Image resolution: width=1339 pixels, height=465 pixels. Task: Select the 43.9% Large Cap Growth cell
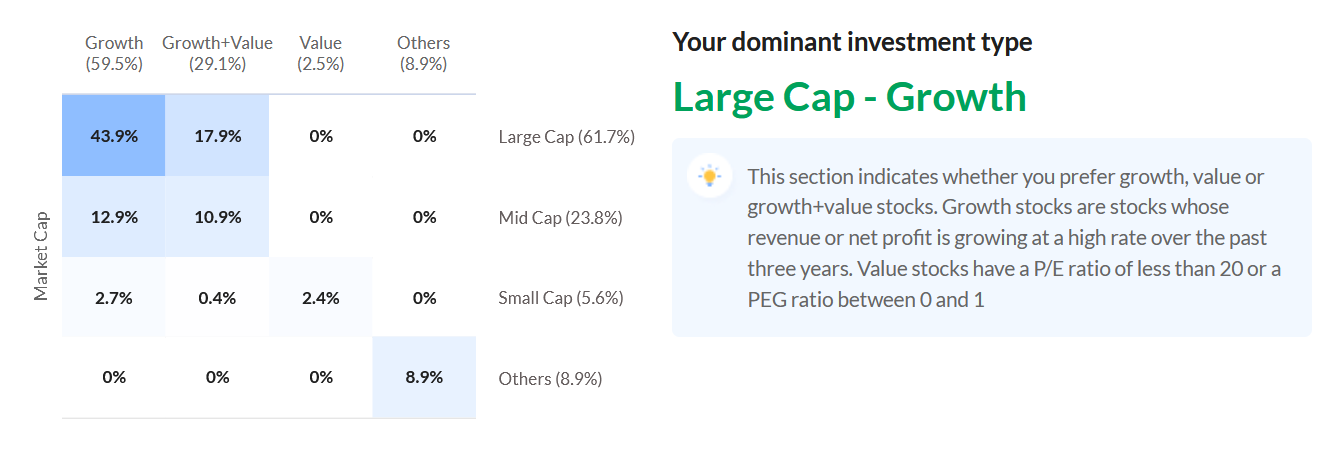[114, 136]
